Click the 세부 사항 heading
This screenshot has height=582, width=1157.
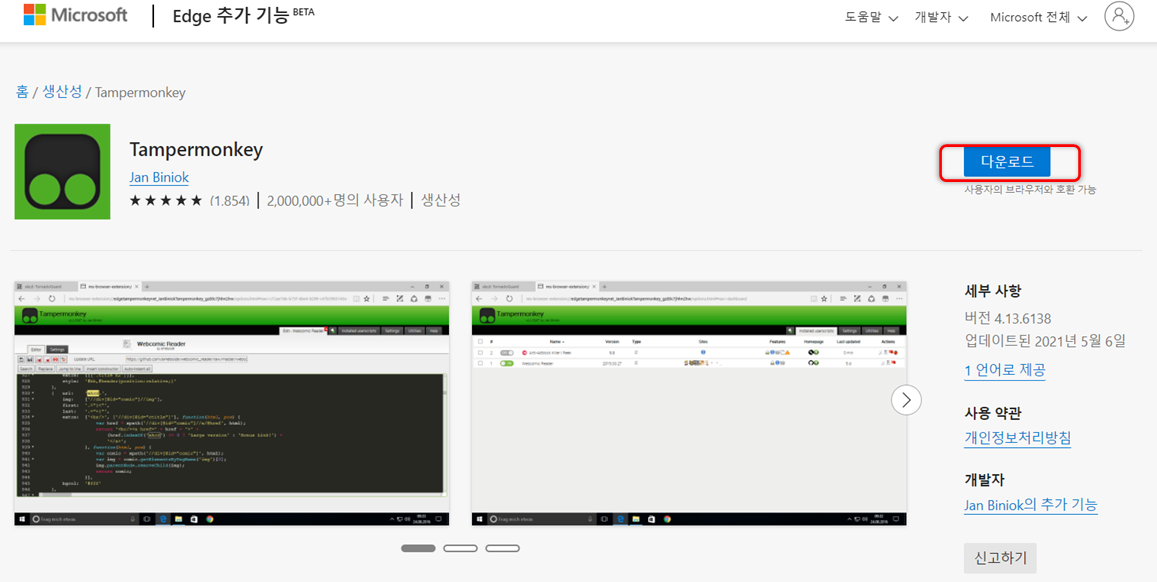993,291
